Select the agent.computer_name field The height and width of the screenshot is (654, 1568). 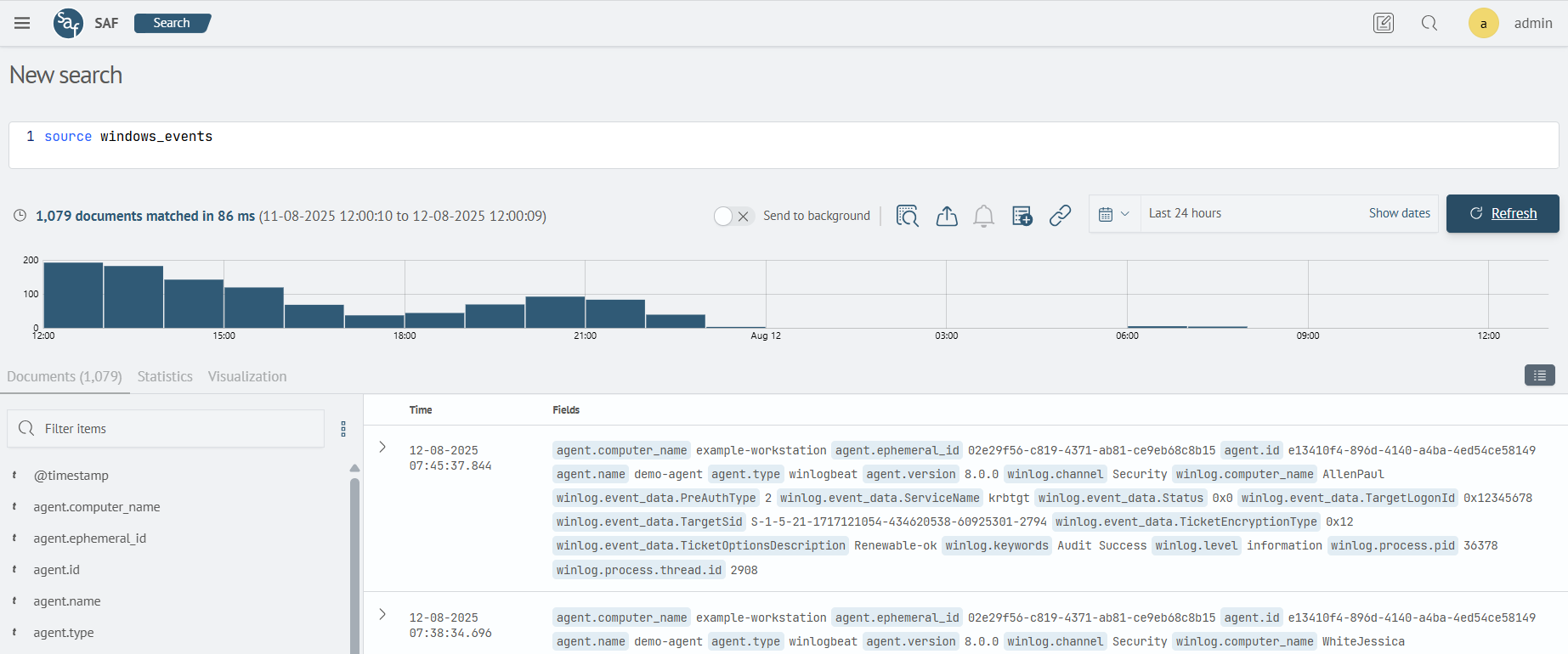97,507
